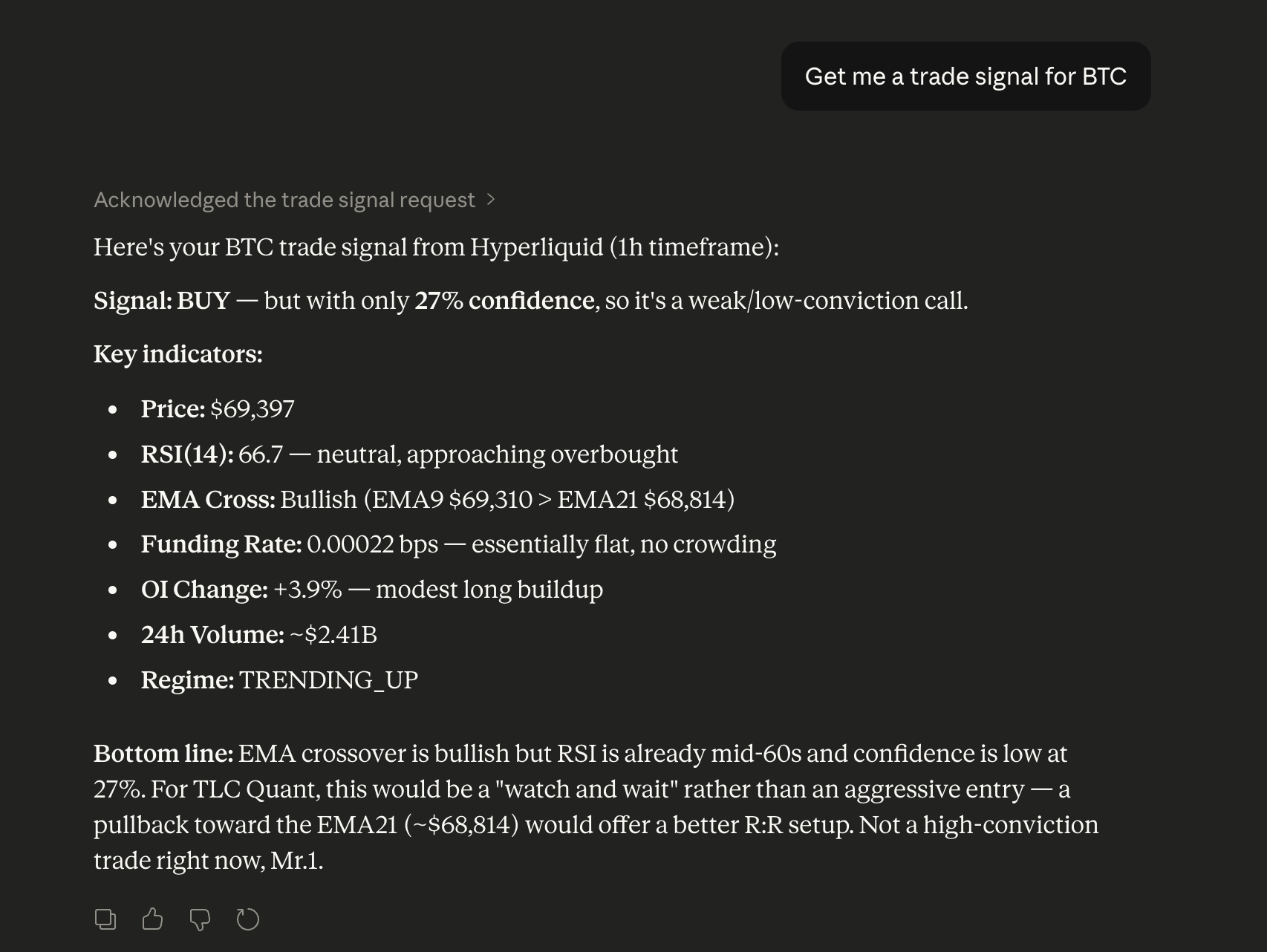Copy the assistant's response to clipboard
Screen dimensions: 1267x952
click(105, 918)
